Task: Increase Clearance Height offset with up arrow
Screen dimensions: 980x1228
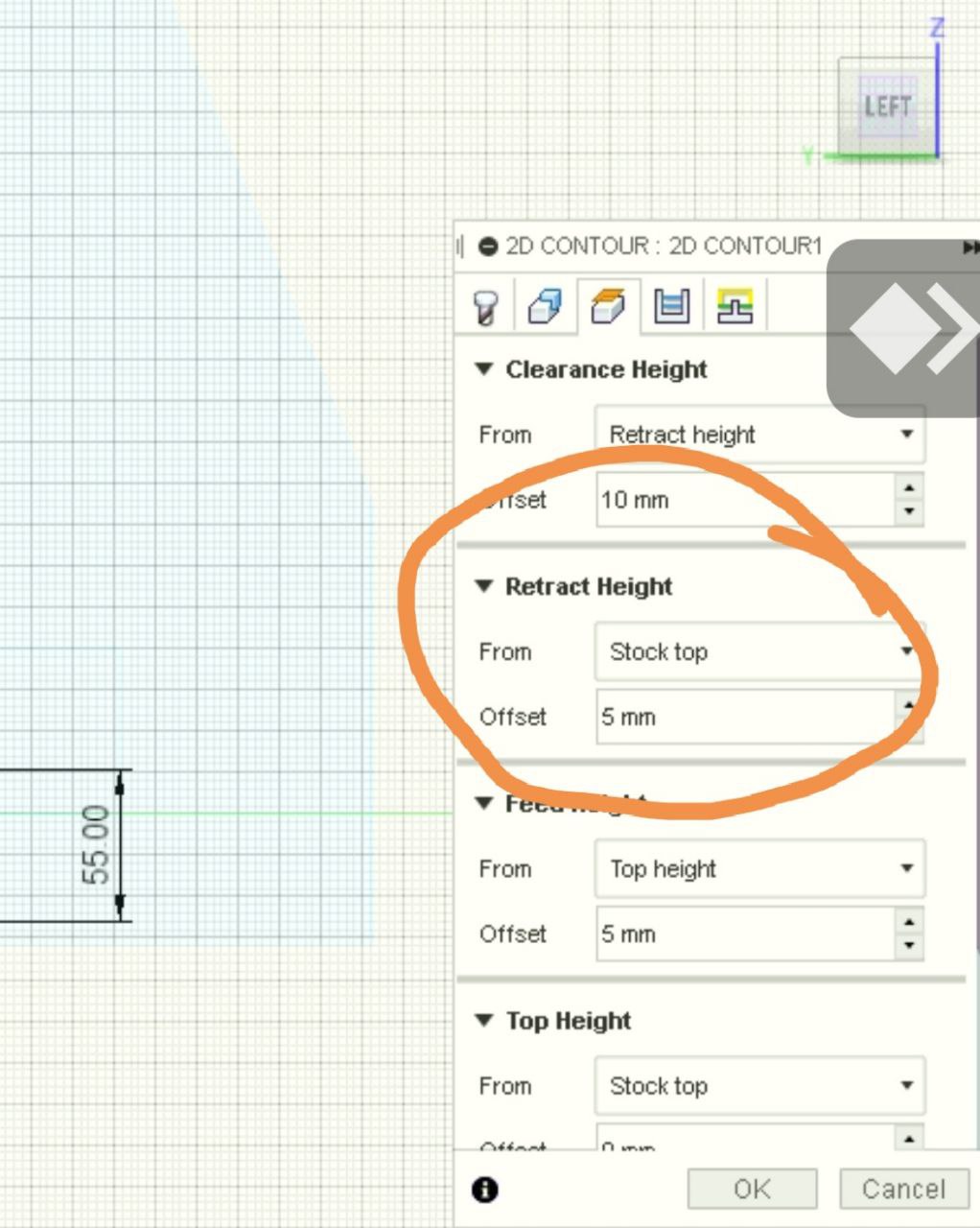Action: (909, 487)
